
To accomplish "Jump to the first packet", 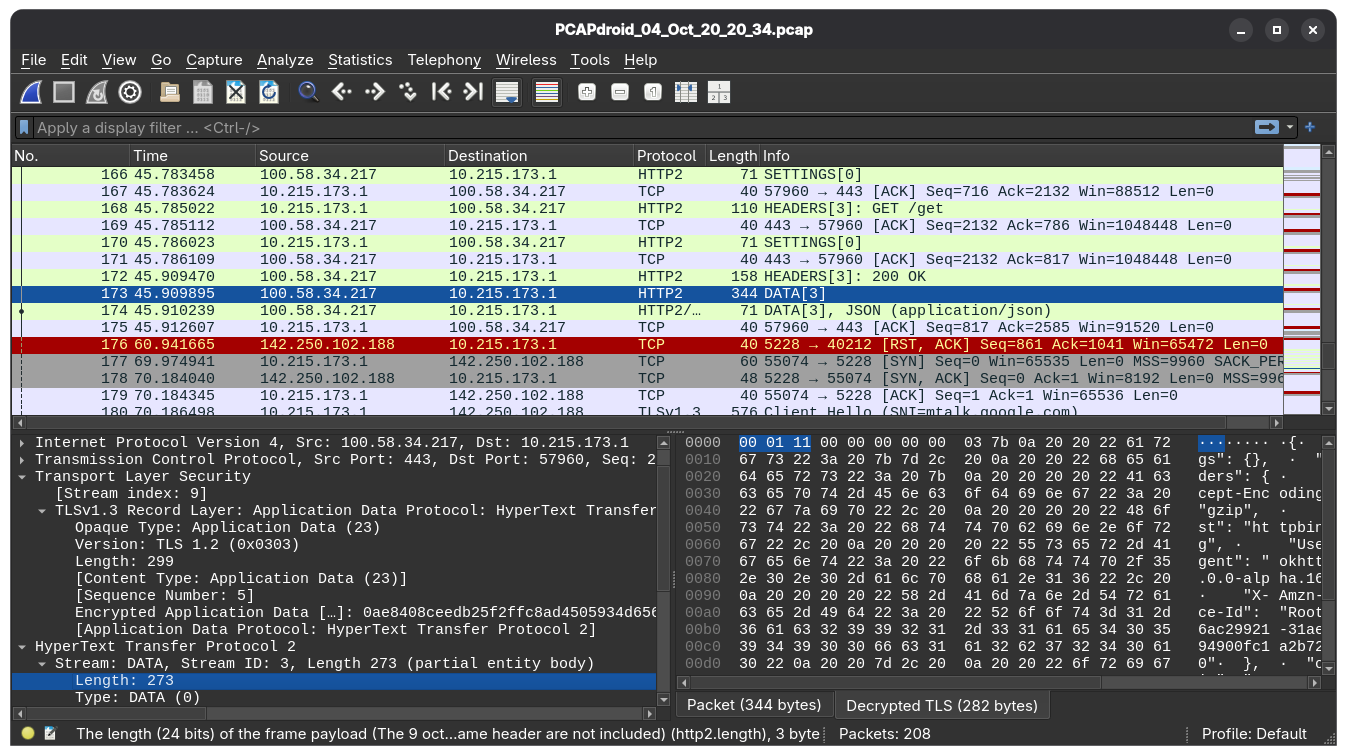I will 441,92.
